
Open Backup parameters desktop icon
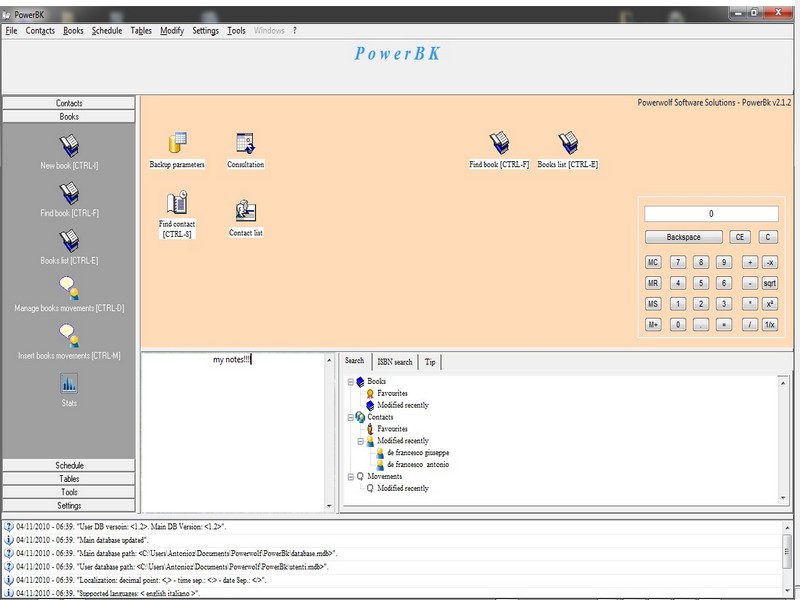pyautogui.click(x=177, y=144)
